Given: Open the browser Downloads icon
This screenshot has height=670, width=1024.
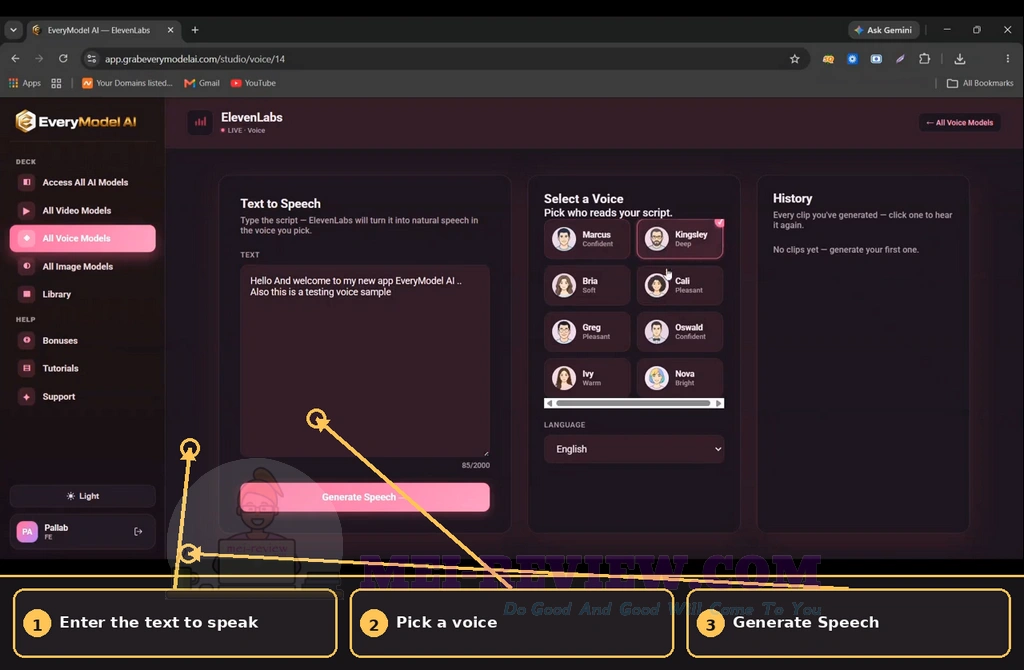Looking at the screenshot, I should click(x=959, y=59).
